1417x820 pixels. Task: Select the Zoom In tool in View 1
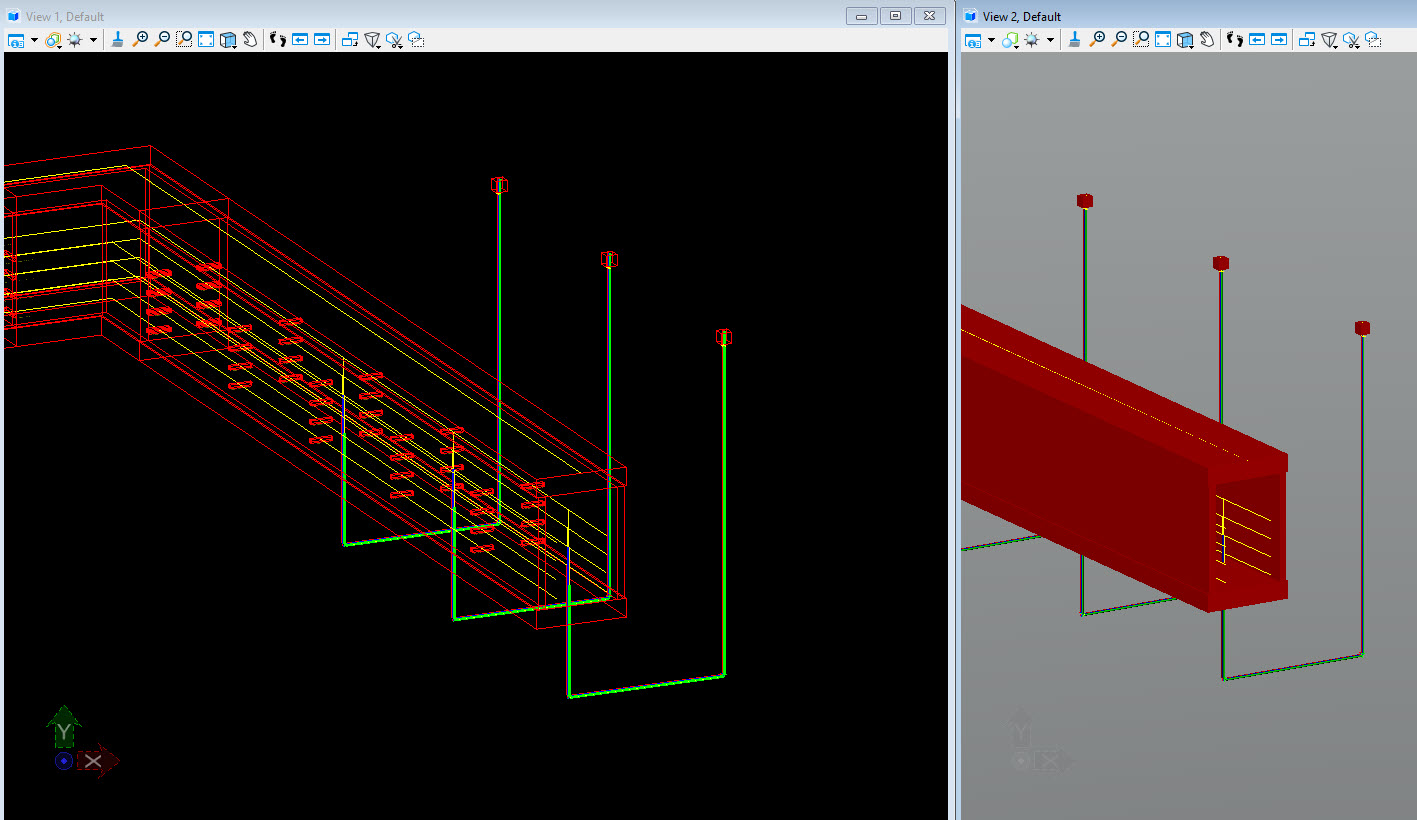click(x=141, y=40)
